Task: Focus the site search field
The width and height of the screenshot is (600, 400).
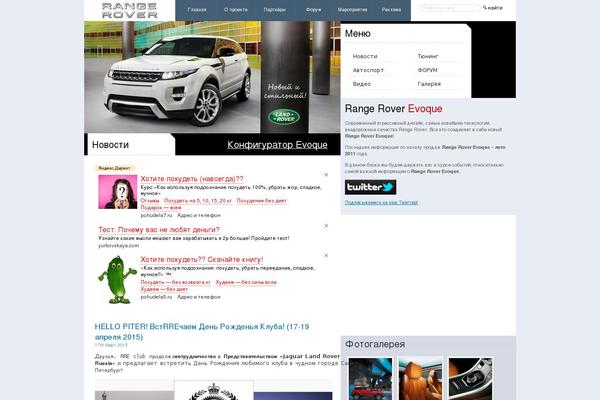Action: click(x=449, y=8)
